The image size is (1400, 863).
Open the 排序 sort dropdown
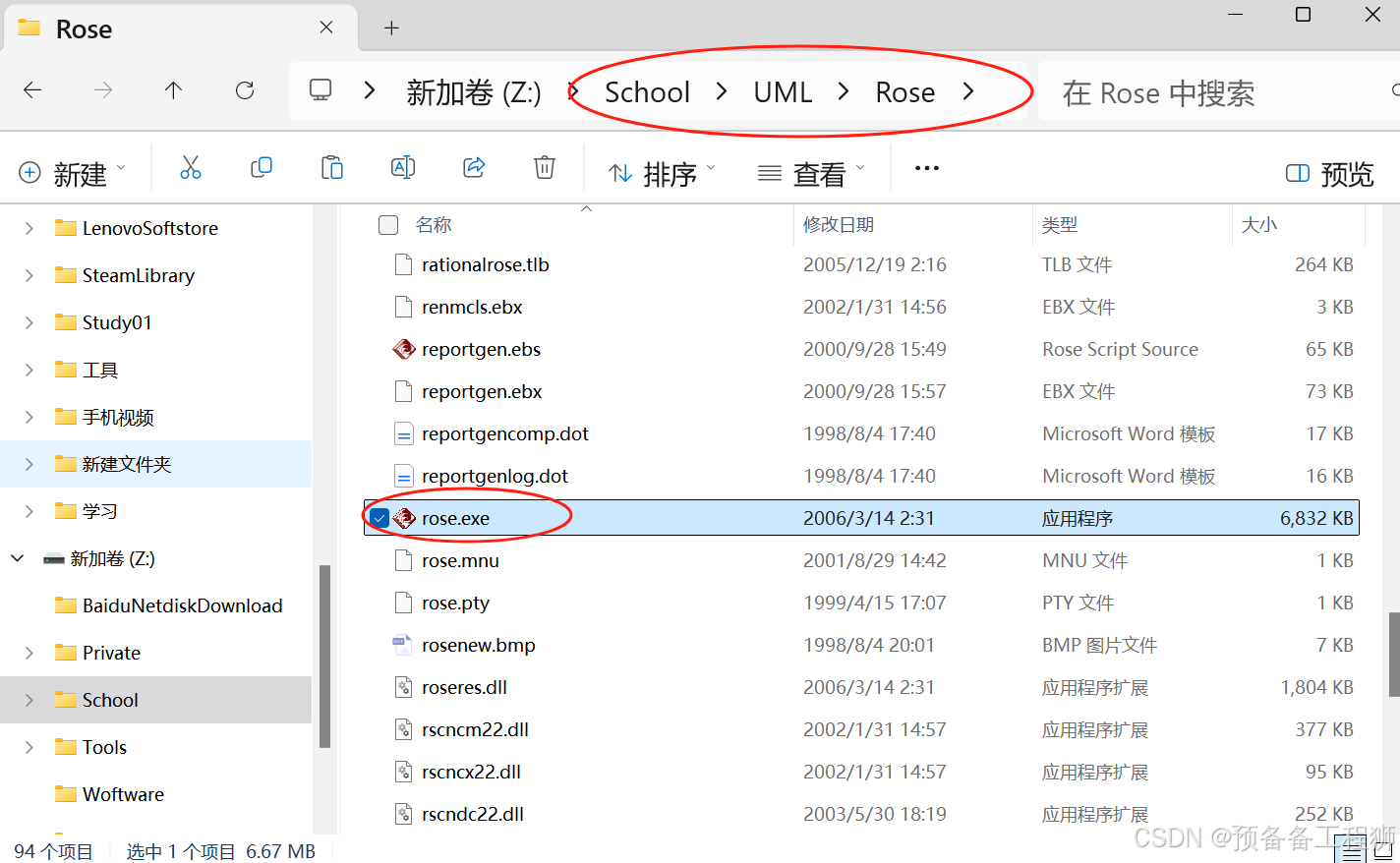(662, 173)
